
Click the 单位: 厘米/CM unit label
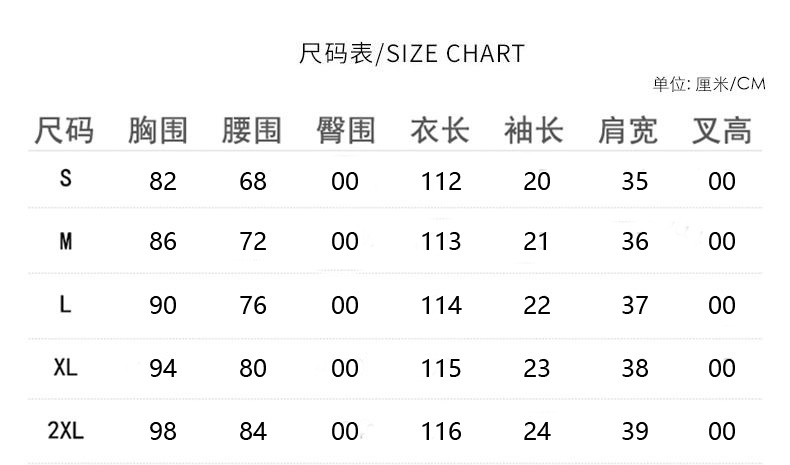coord(708,84)
